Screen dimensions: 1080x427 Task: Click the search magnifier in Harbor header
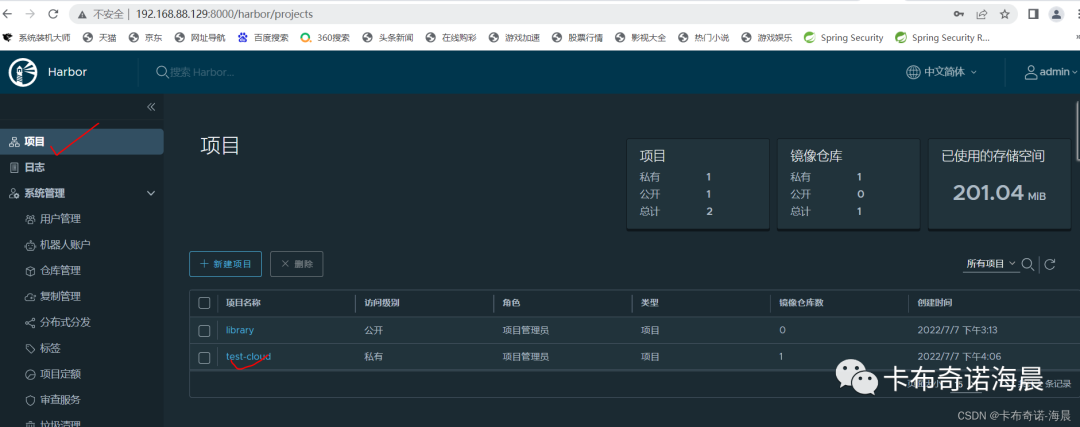[162, 72]
